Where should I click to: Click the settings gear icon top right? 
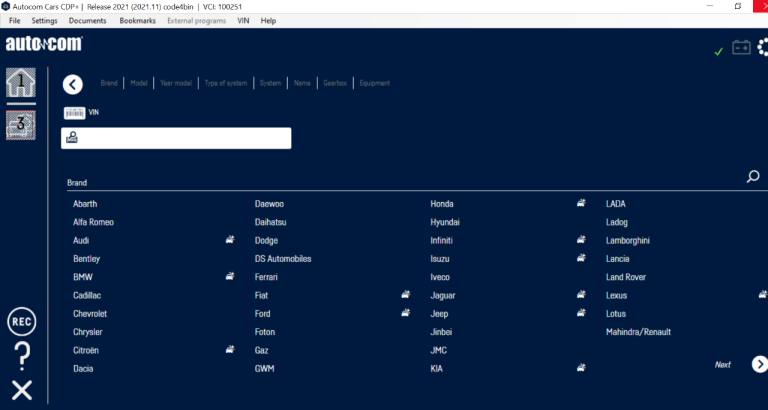[x=762, y=47]
